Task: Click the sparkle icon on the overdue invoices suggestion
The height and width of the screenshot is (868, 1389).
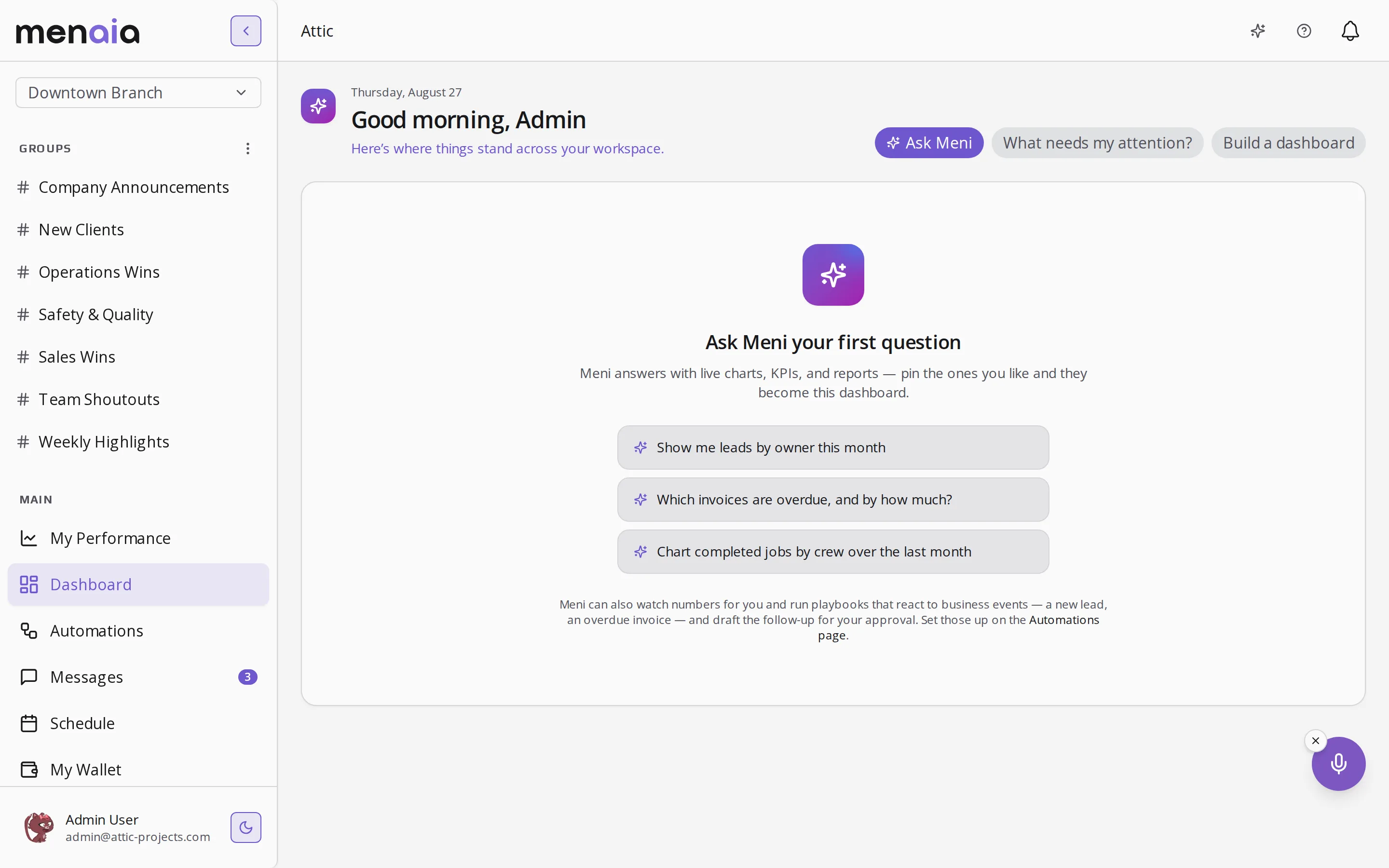Action: point(640,500)
